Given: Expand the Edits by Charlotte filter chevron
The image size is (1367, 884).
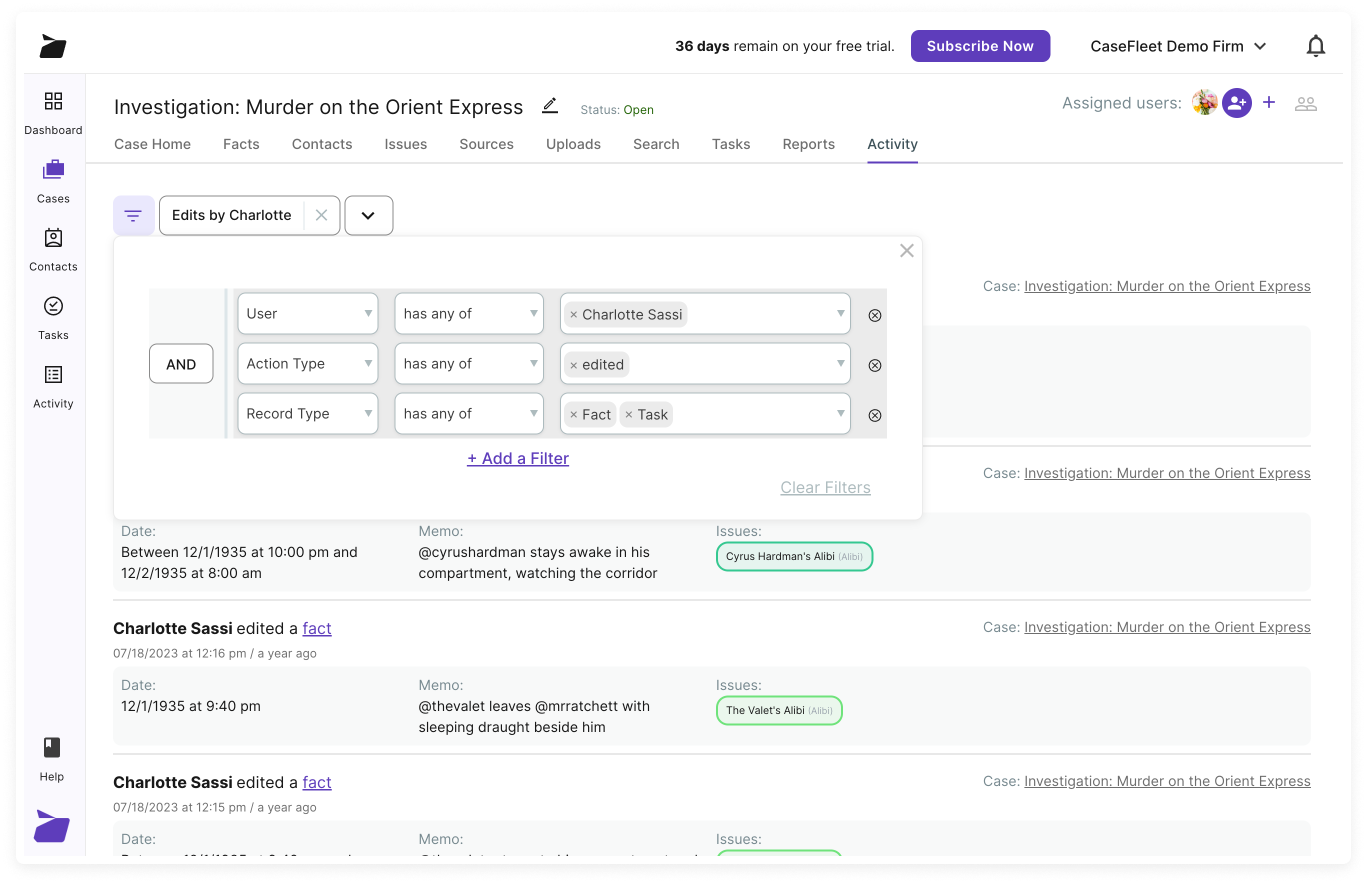Looking at the screenshot, I should [x=368, y=215].
